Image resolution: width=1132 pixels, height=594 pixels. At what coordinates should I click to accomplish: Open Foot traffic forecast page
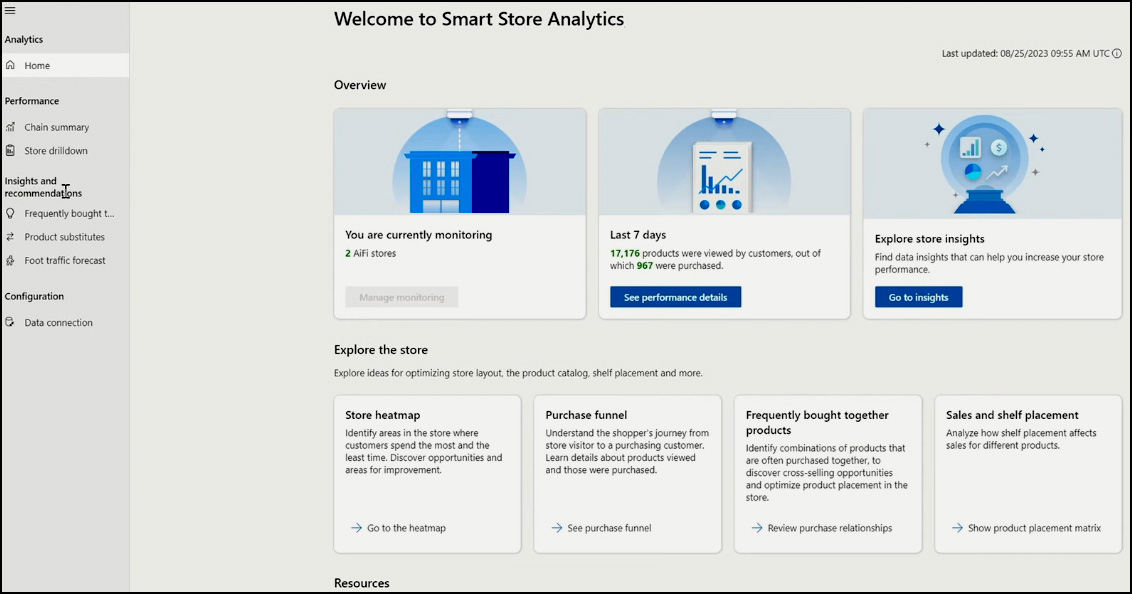click(x=65, y=261)
